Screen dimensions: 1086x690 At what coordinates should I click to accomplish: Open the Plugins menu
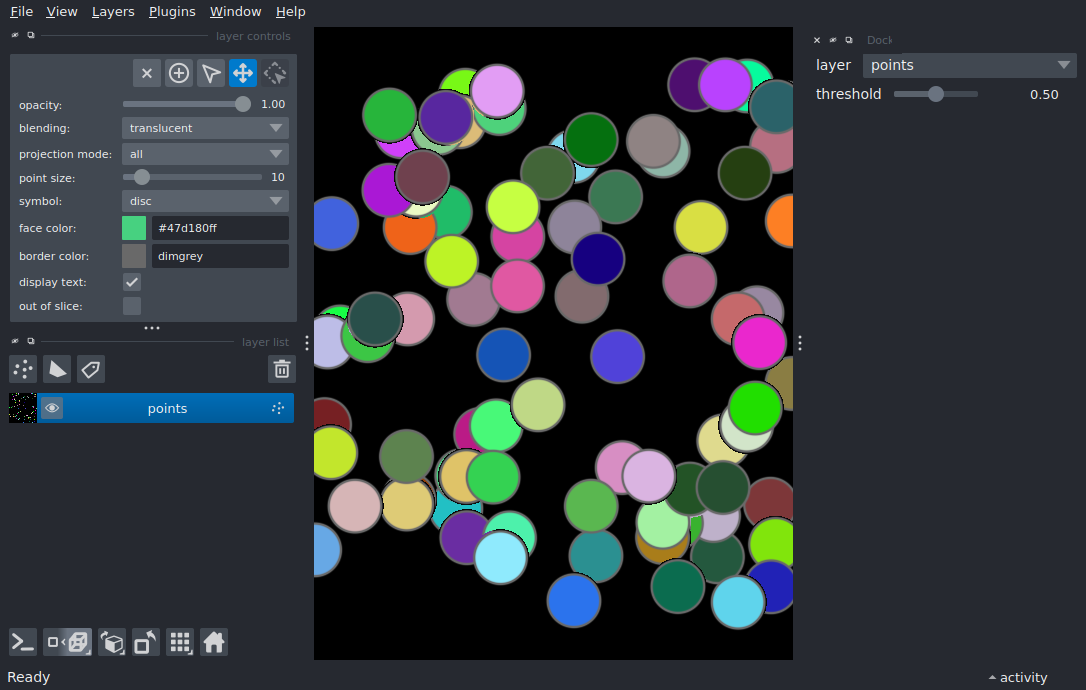pos(172,12)
